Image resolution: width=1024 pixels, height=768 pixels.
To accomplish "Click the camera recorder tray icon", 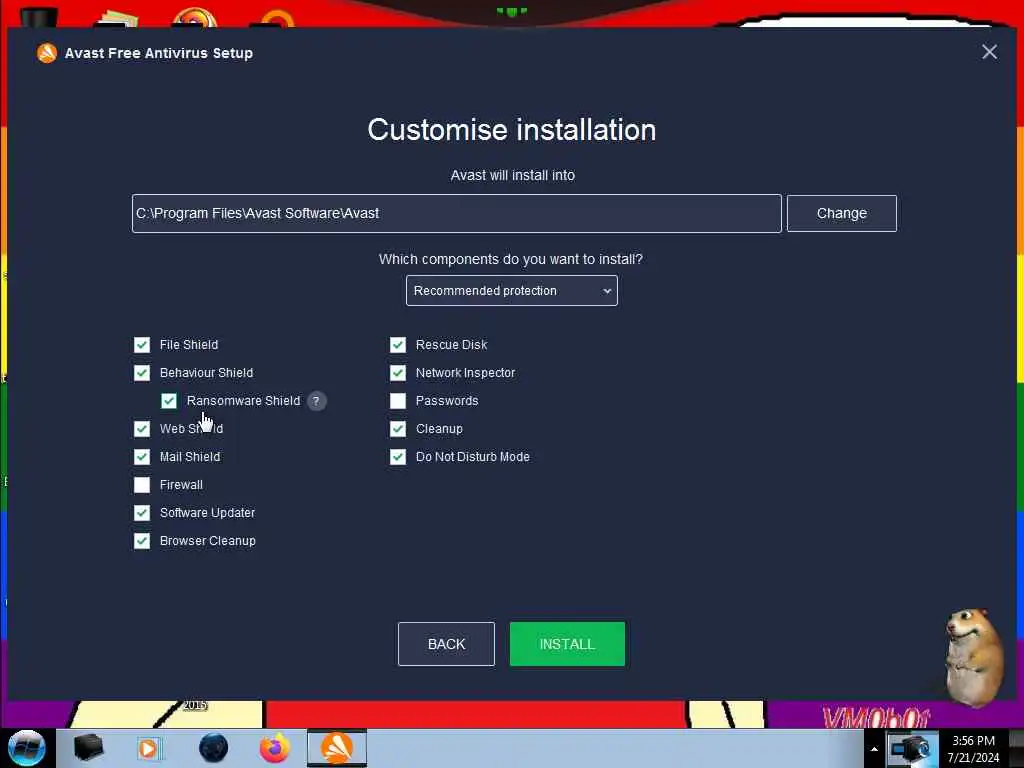I will pos(911,748).
